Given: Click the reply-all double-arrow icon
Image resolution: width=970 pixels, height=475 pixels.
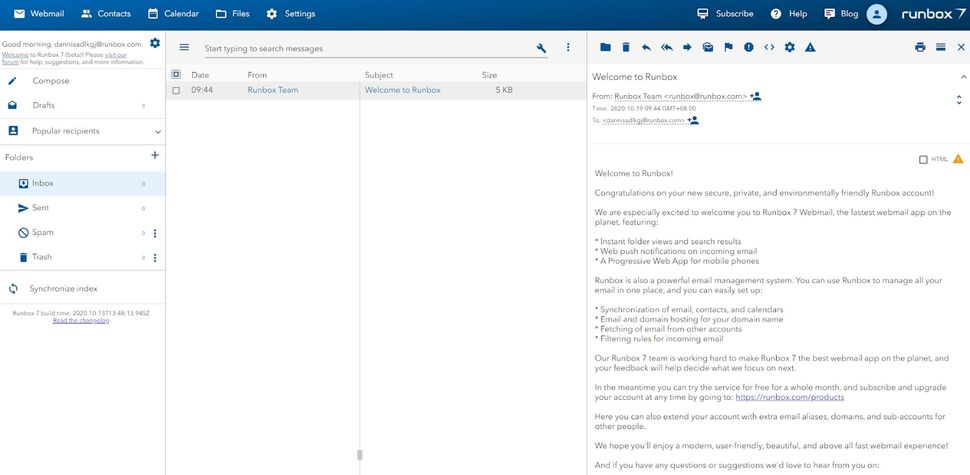Looking at the screenshot, I should [666, 47].
